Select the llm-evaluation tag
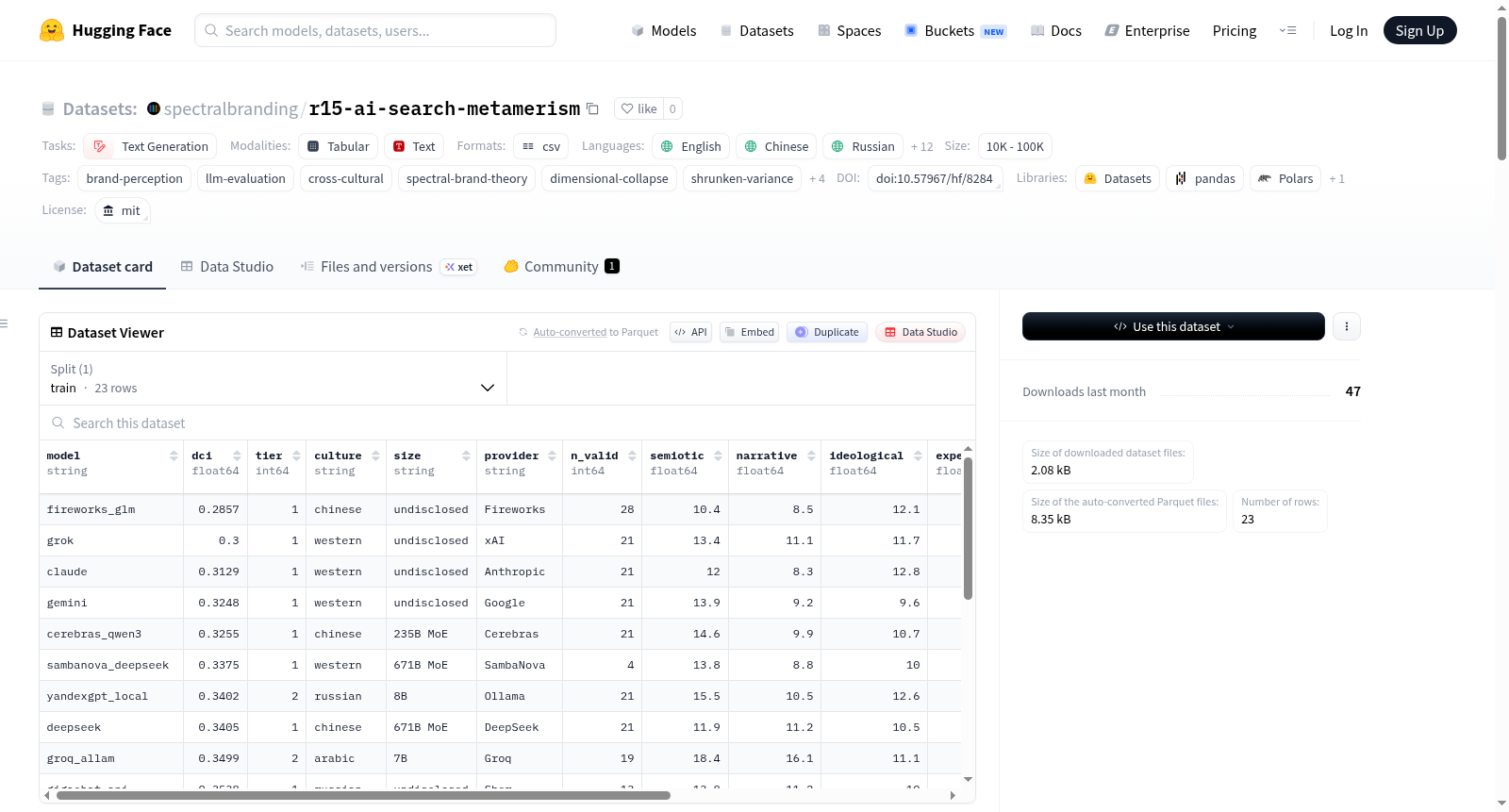 (x=245, y=178)
